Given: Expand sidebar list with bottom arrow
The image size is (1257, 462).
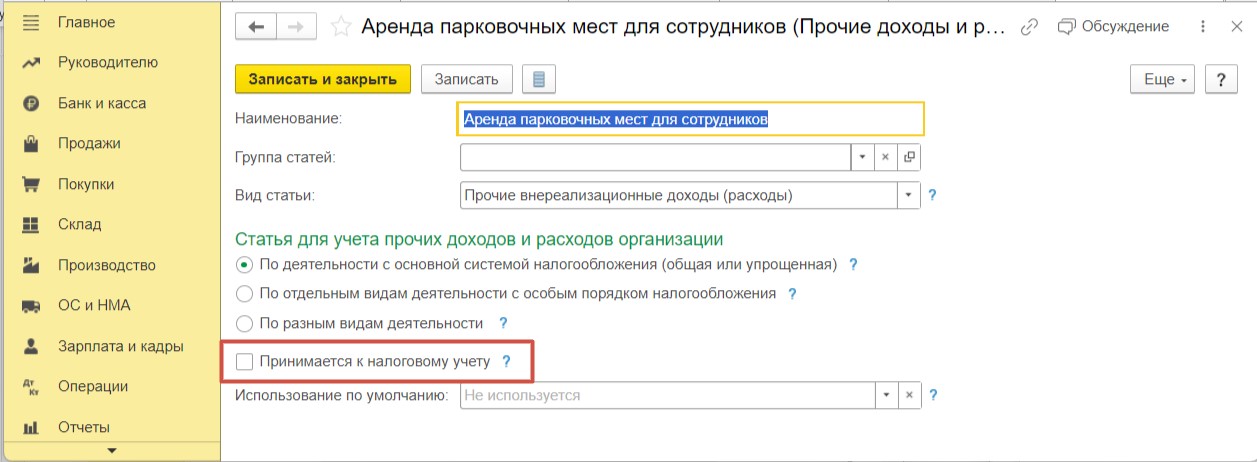Looking at the screenshot, I should point(111,452).
